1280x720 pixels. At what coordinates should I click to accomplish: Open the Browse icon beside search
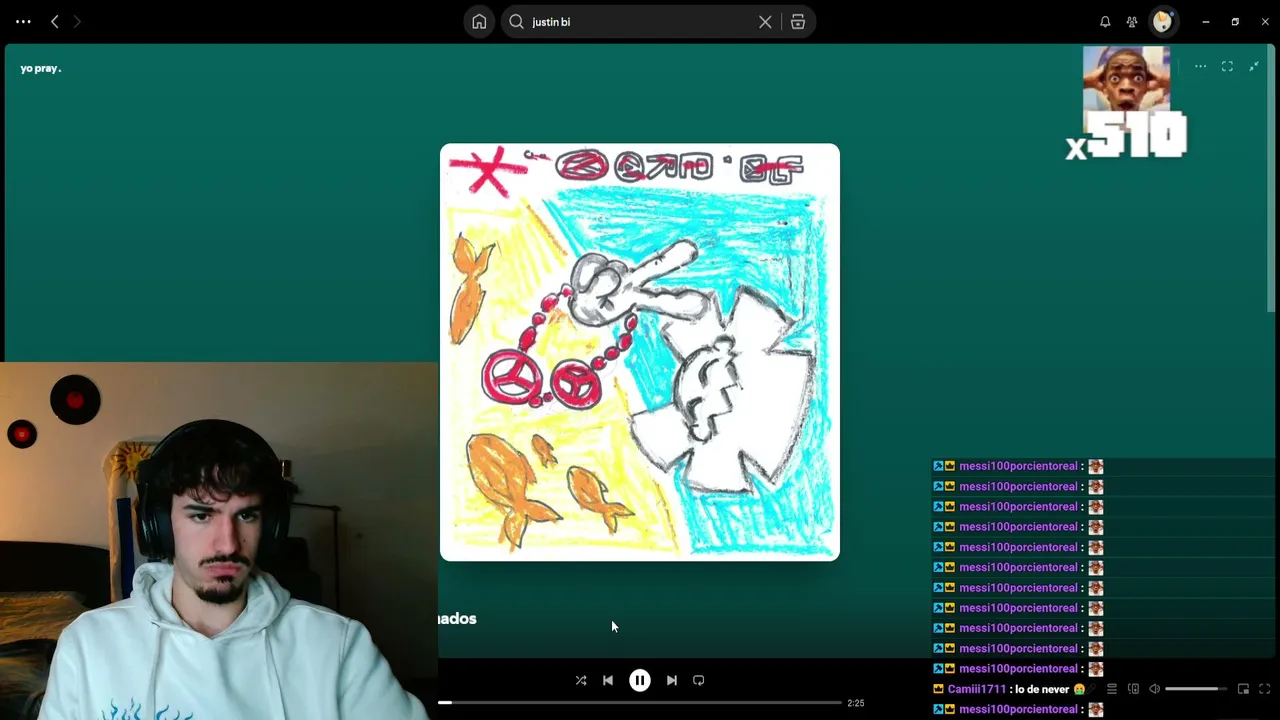pos(798,22)
